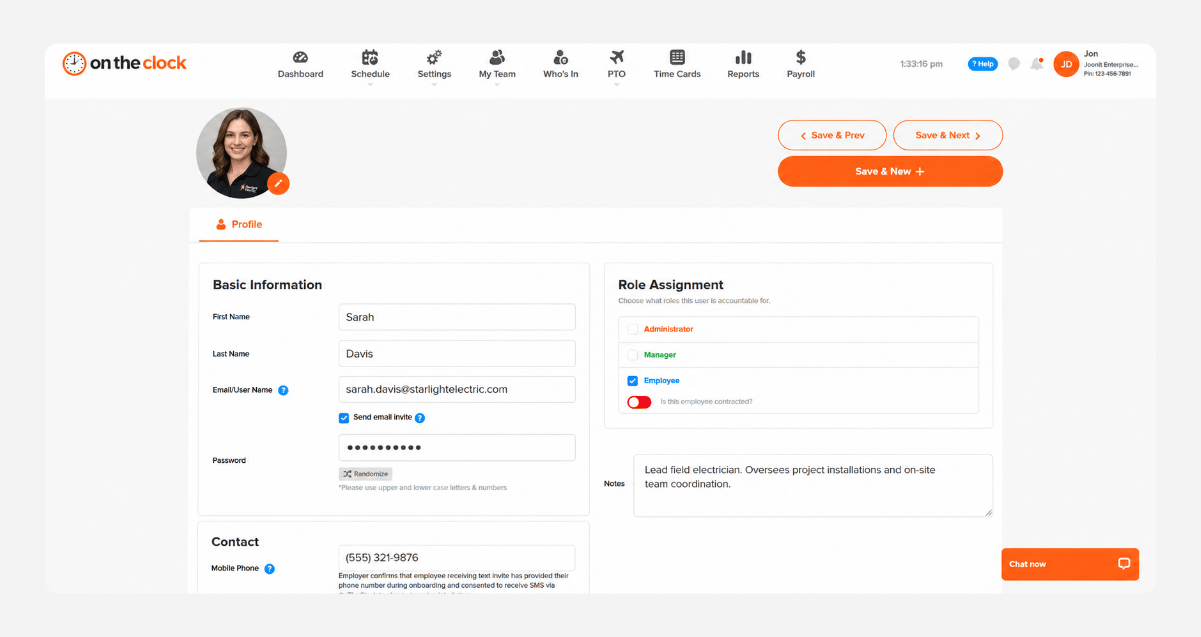Edit profile photo with pencil icon

278,184
